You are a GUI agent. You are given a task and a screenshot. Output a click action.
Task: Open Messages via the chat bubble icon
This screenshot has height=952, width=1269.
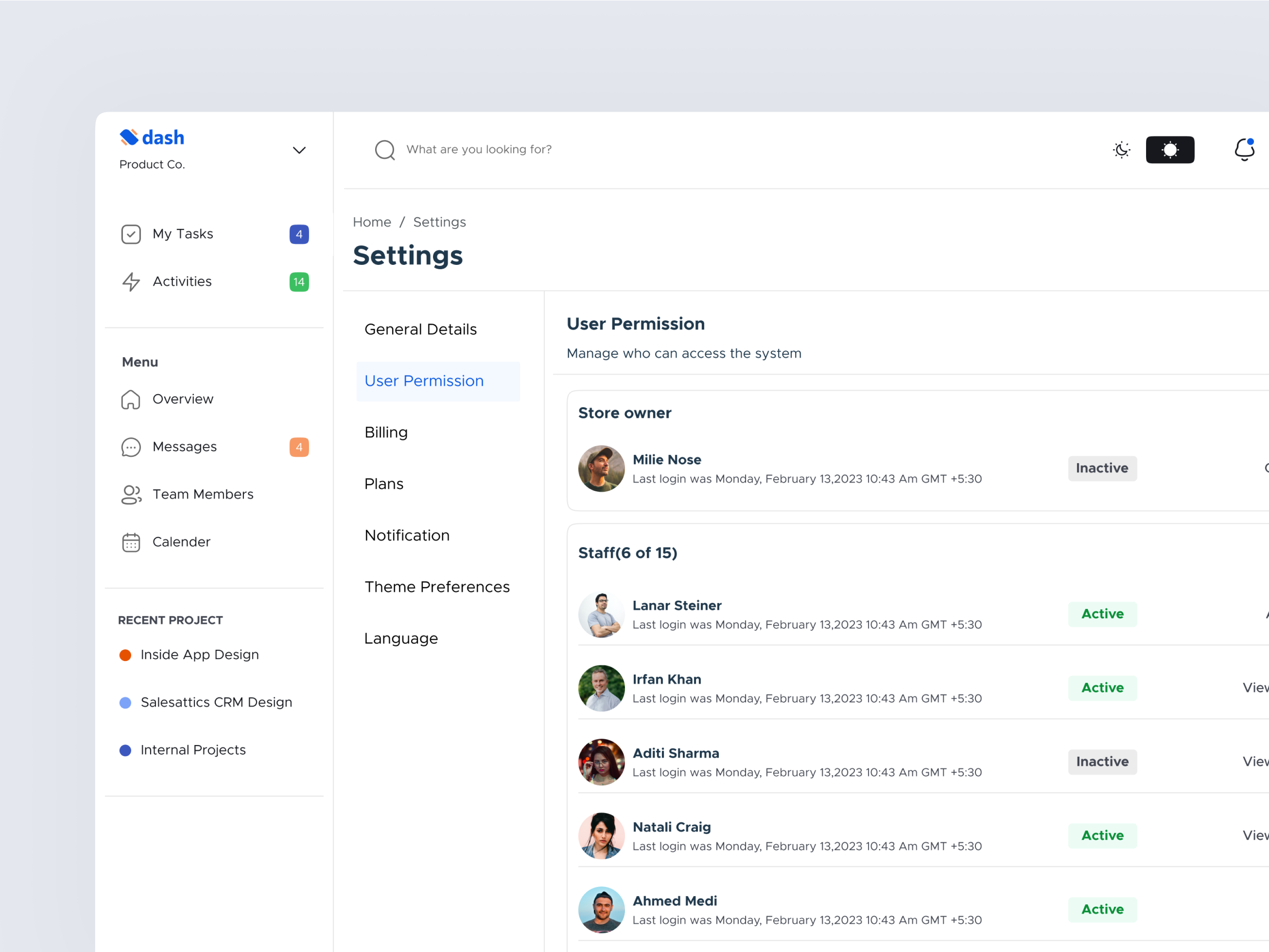click(131, 447)
